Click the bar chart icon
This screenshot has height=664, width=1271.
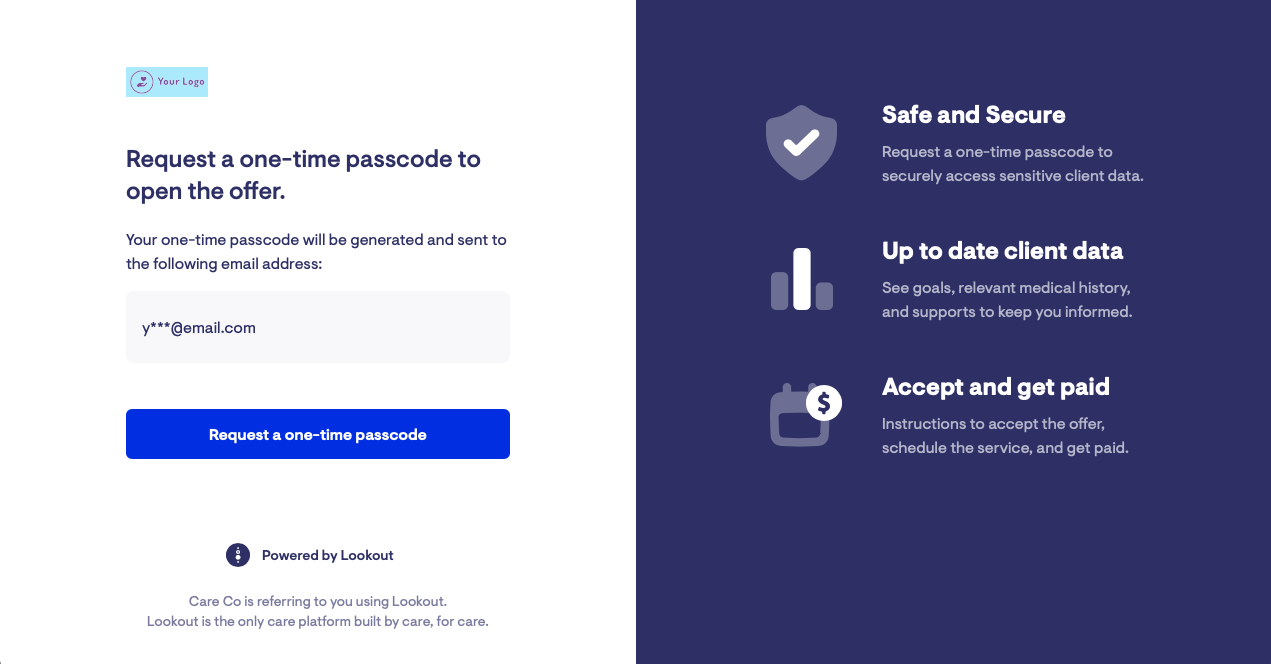(x=801, y=279)
